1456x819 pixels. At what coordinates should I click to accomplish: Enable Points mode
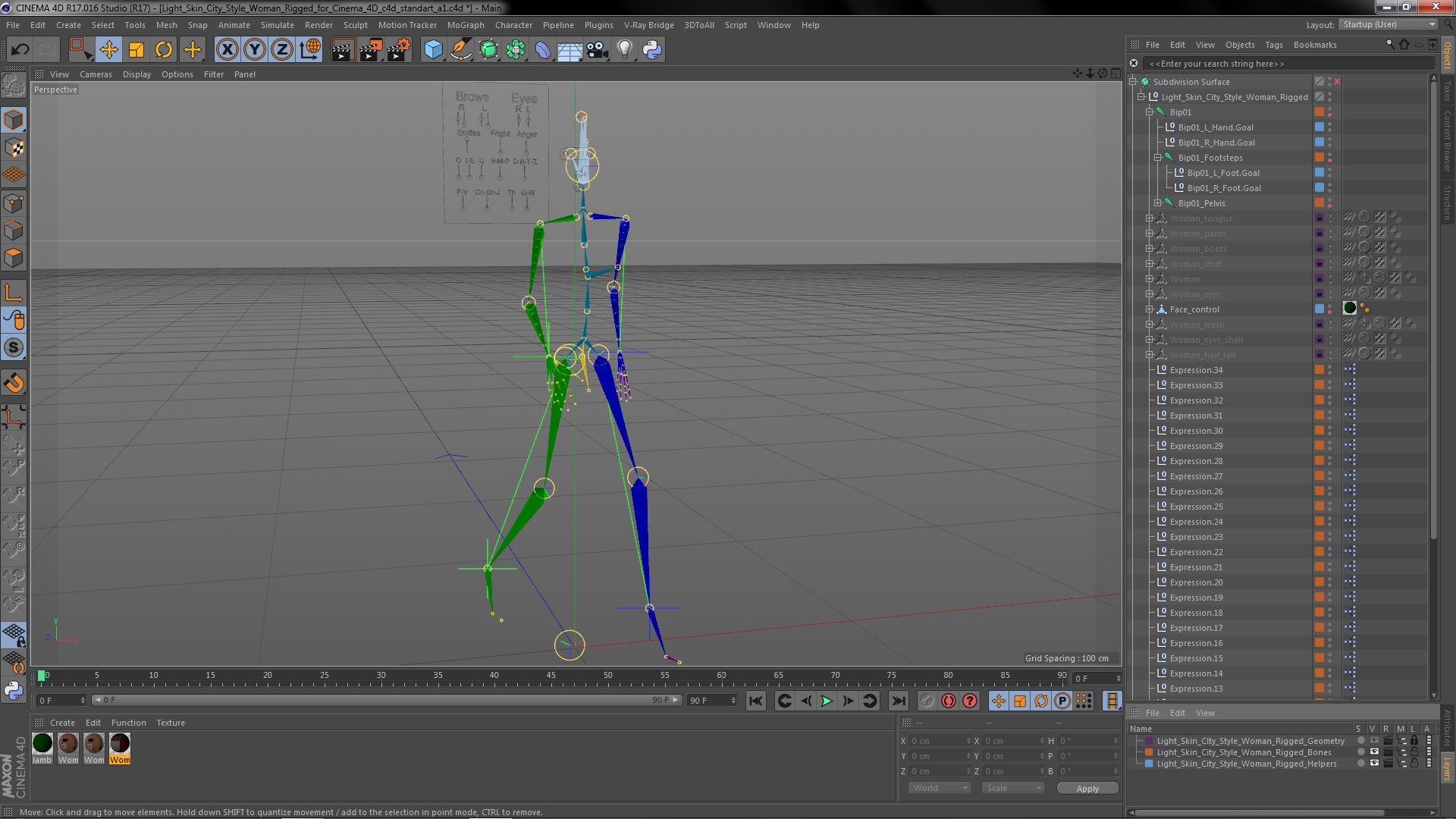point(14,203)
